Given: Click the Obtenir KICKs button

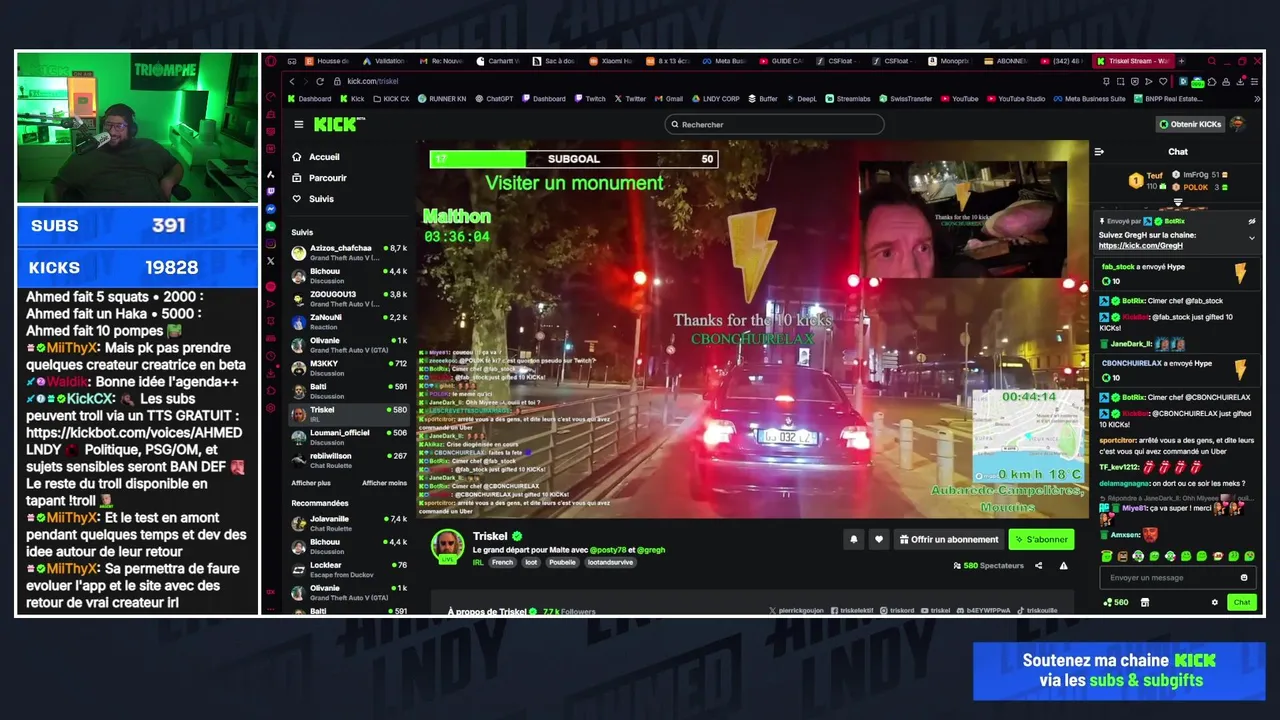Looking at the screenshot, I should [1190, 124].
